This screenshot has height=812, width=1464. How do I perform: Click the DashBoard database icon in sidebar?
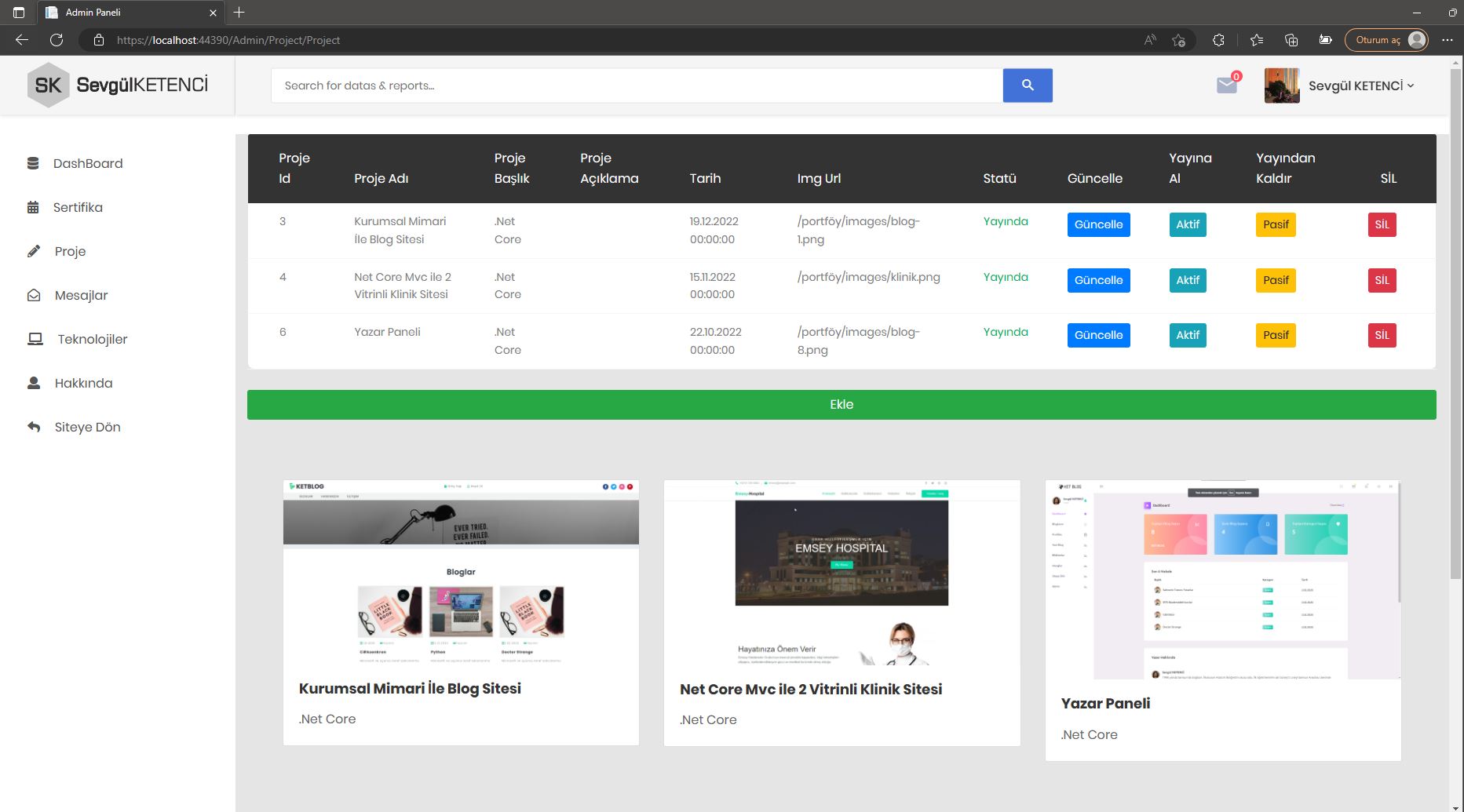[x=33, y=163]
